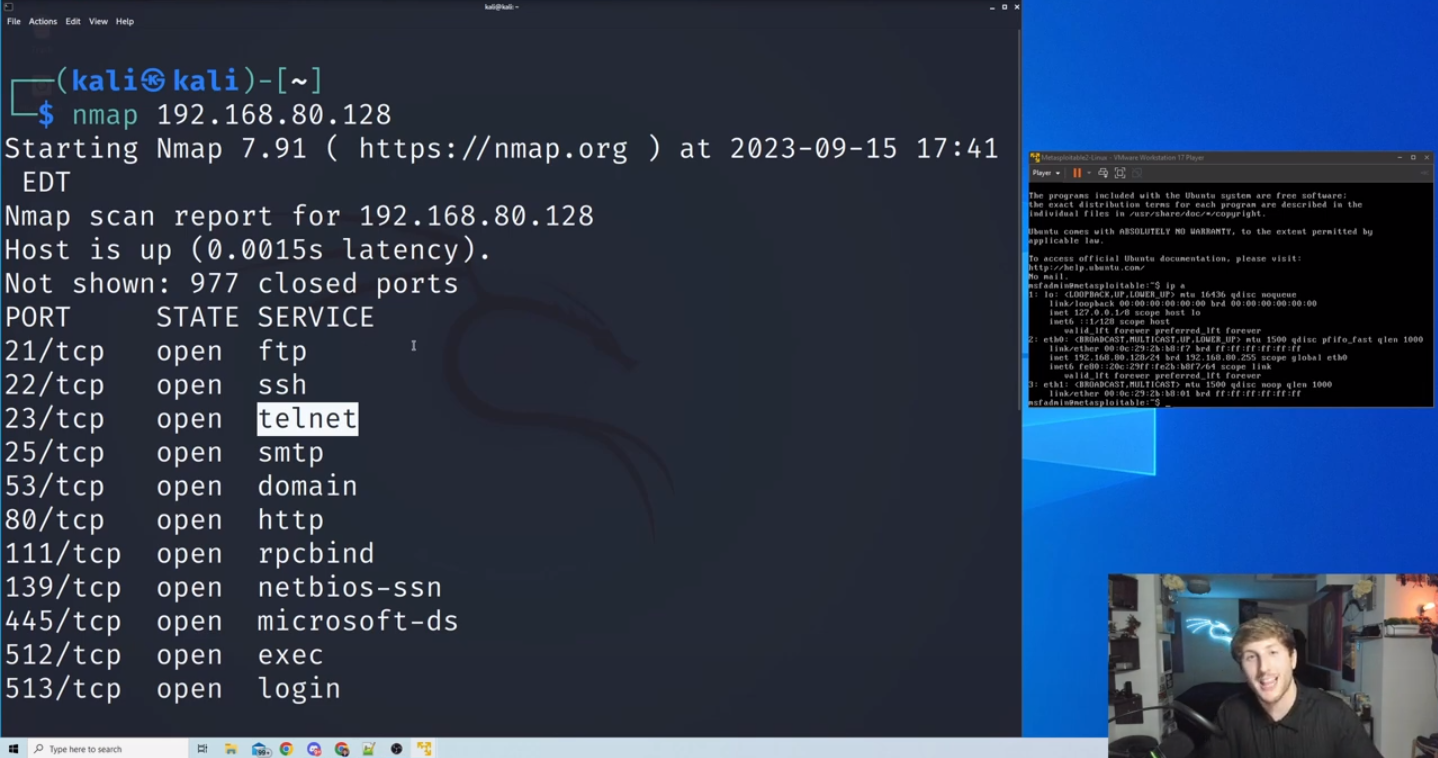The height and width of the screenshot is (758, 1438).
Task: Click the smtp service name
Action: [291, 452]
